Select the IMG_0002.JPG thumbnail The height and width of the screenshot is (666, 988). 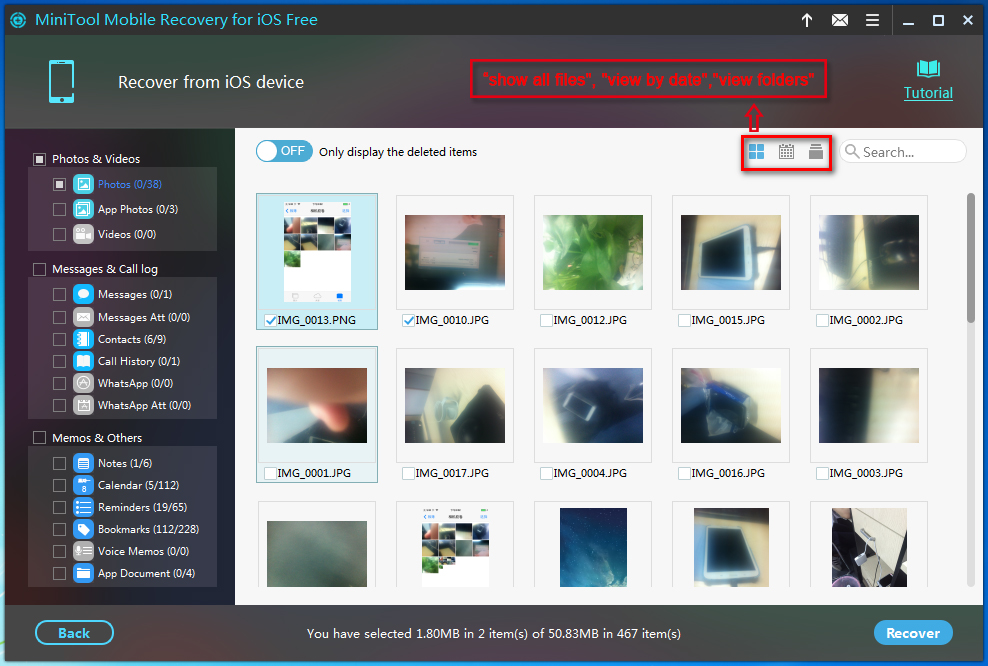869,252
